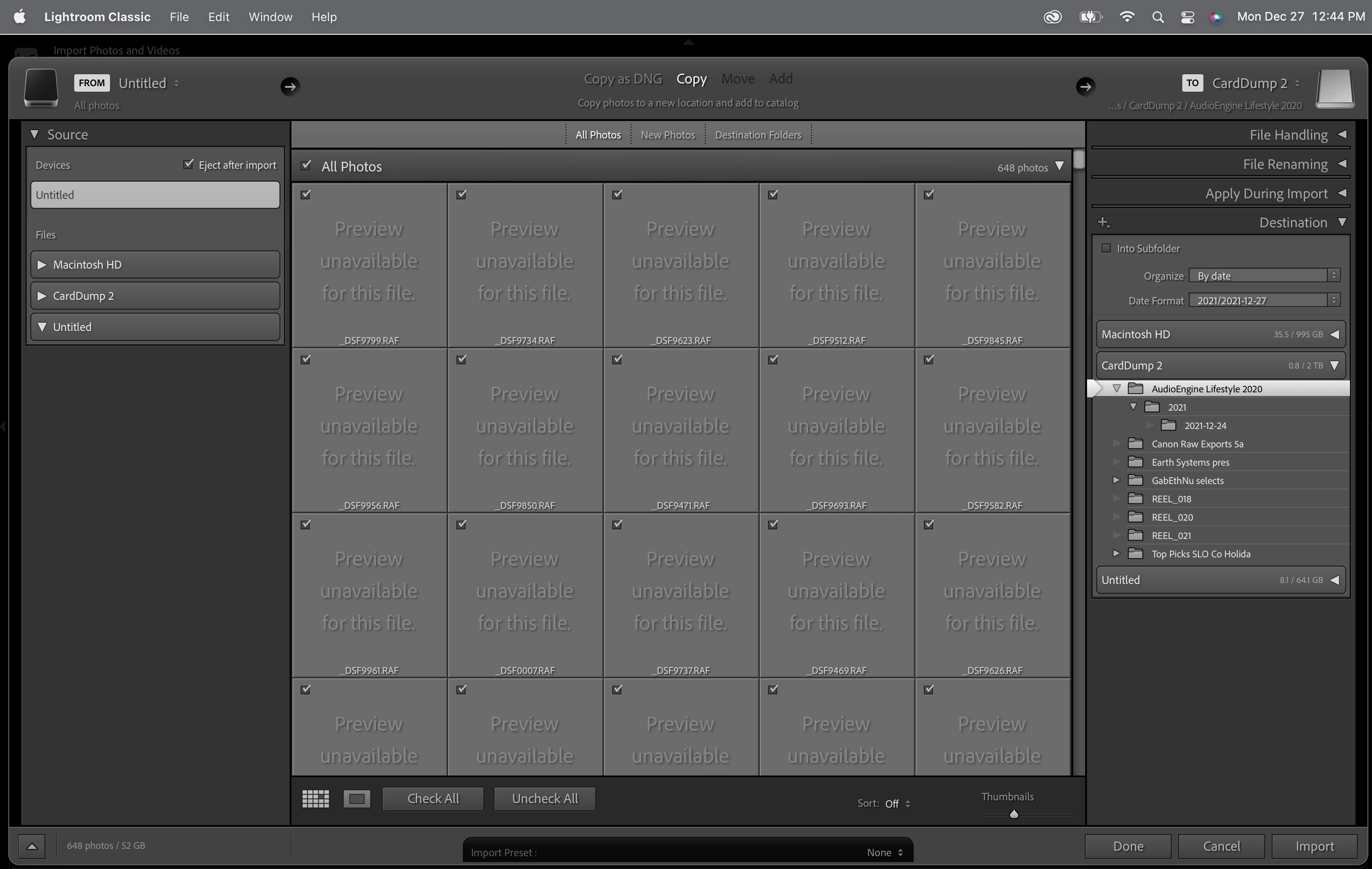Uncheck photo _DSF9799.RAF
The width and height of the screenshot is (1372, 869).
click(306, 194)
